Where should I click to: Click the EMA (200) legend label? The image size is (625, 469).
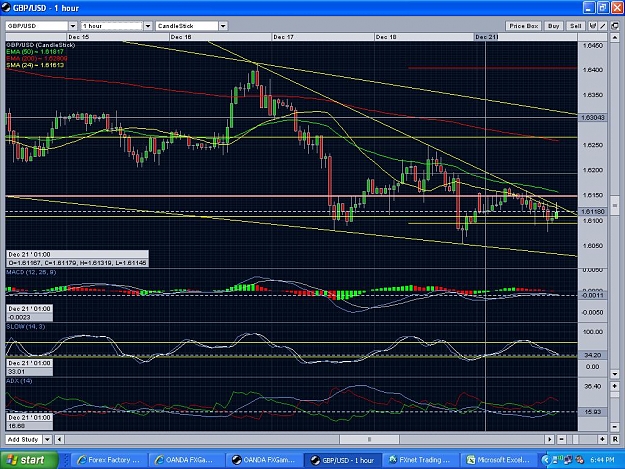tap(37, 59)
